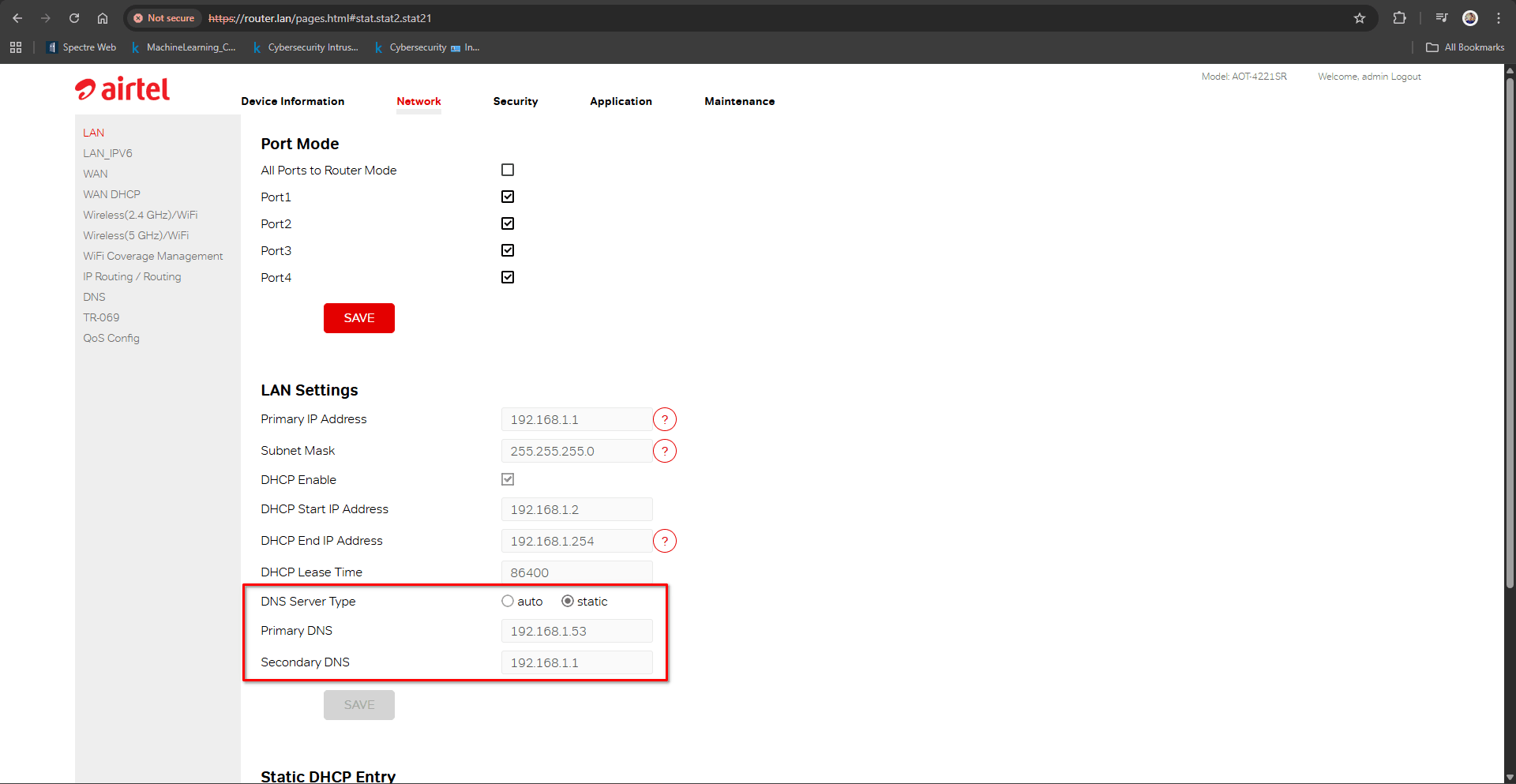Image resolution: width=1516 pixels, height=784 pixels.
Task: Bookmark this page using the star icon
Action: pos(1360,17)
